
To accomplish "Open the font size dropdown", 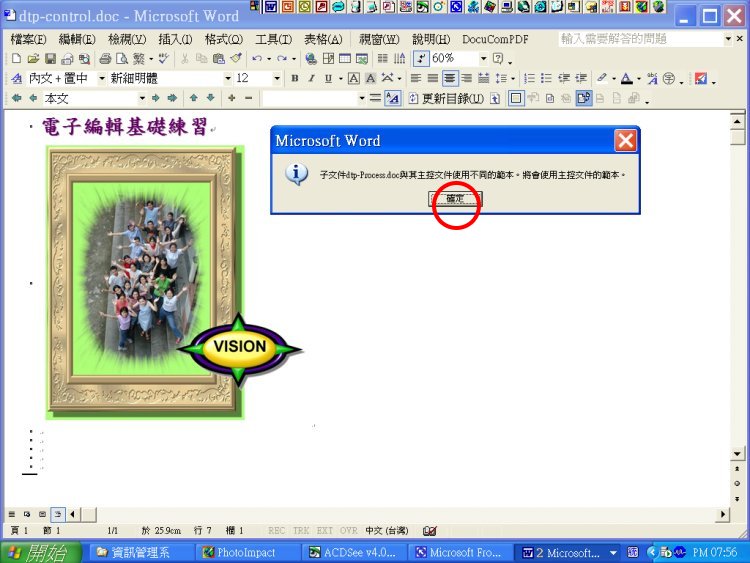I will [276, 78].
